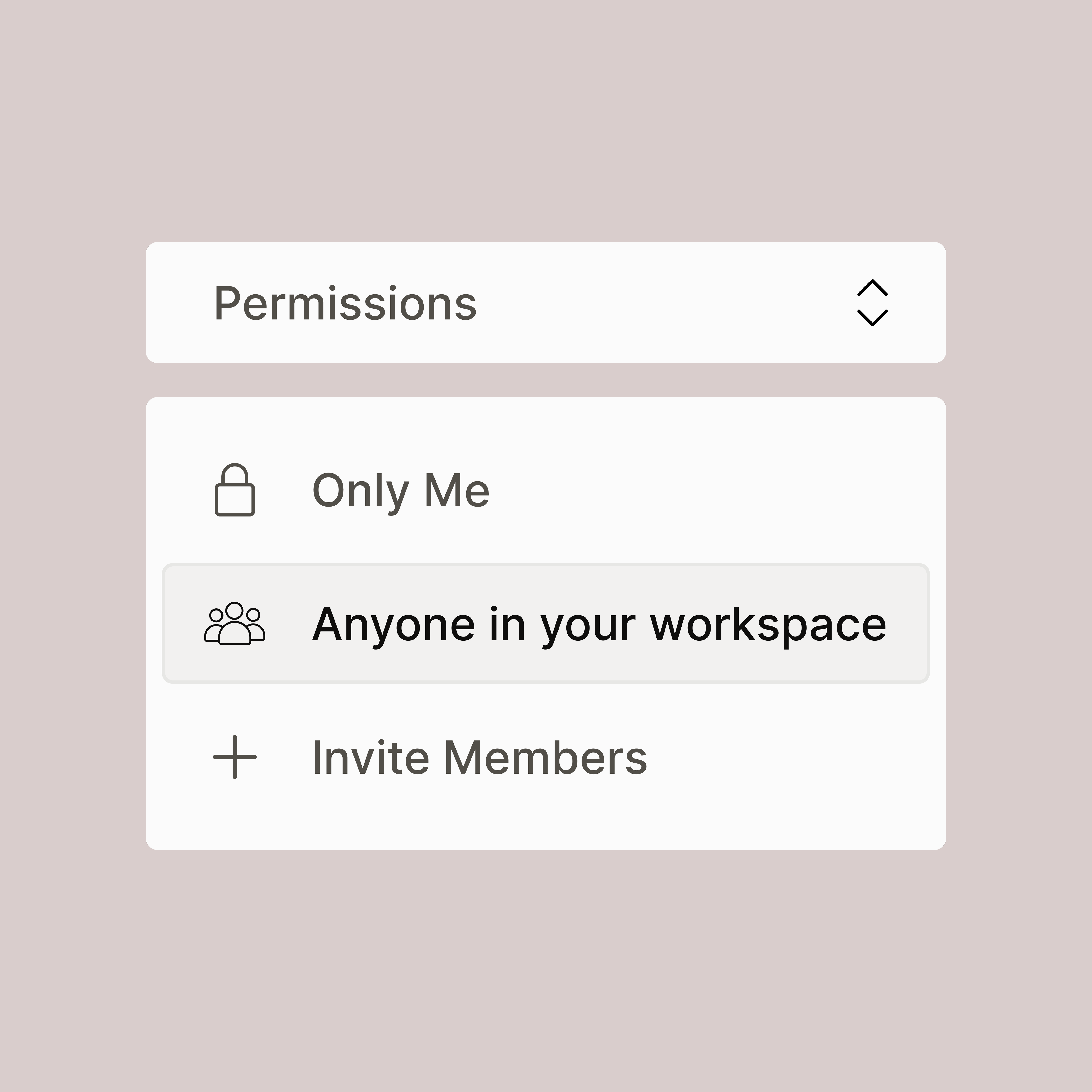Open the Permissions dropdown
The height and width of the screenshot is (1092, 1092).
545,302
